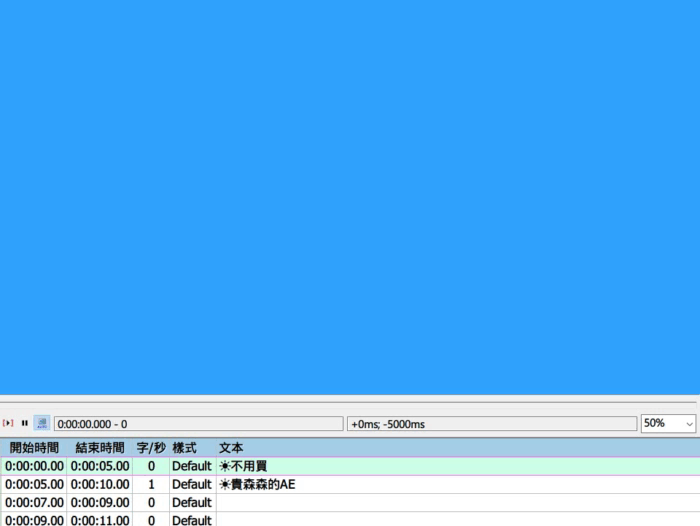Click Default style in ☀費森森的AE row
This screenshot has height=526, width=700.
pyautogui.click(x=192, y=484)
